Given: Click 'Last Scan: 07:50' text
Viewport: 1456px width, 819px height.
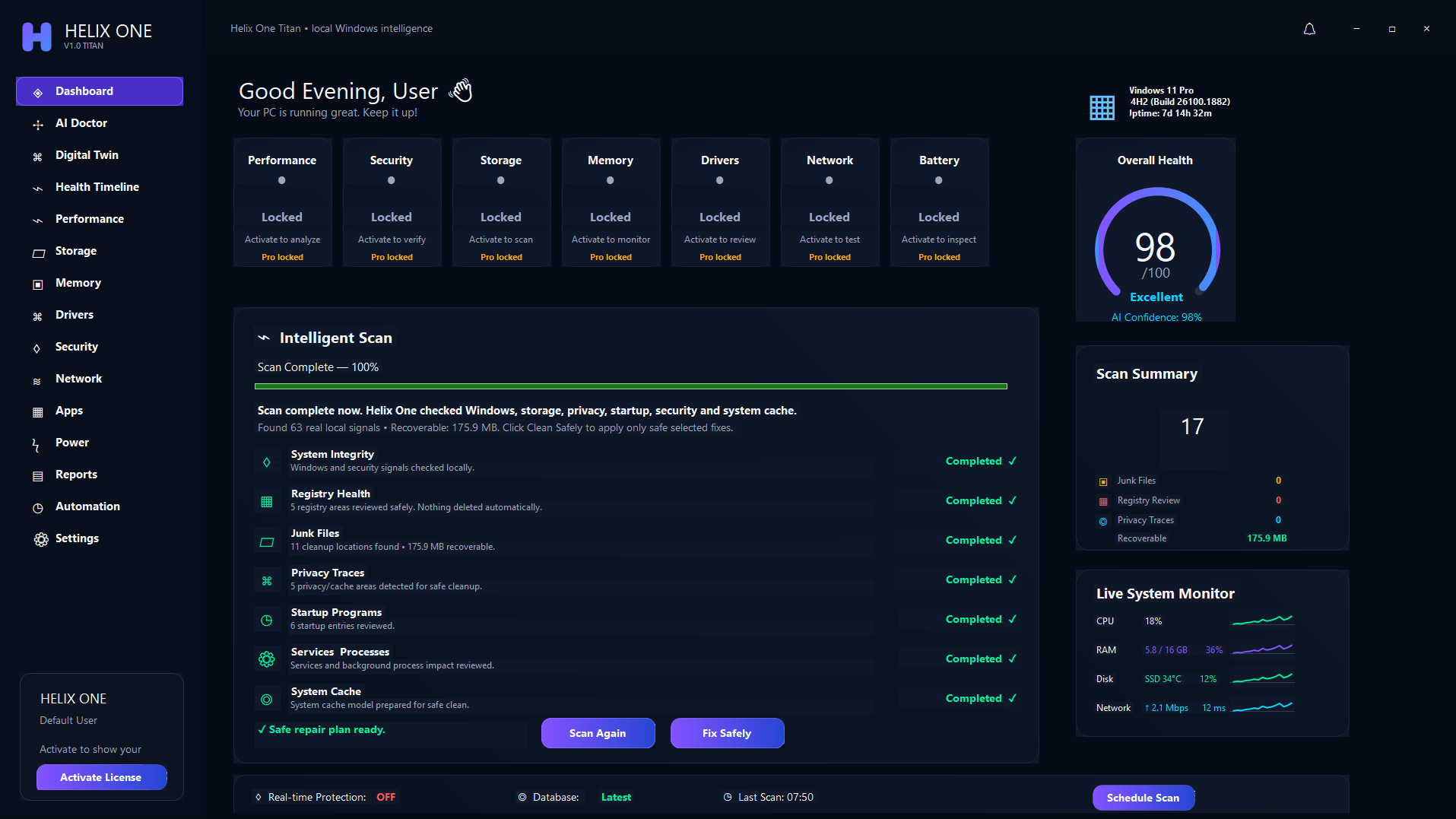Looking at the screenshot, I should (x=776, y=797).
